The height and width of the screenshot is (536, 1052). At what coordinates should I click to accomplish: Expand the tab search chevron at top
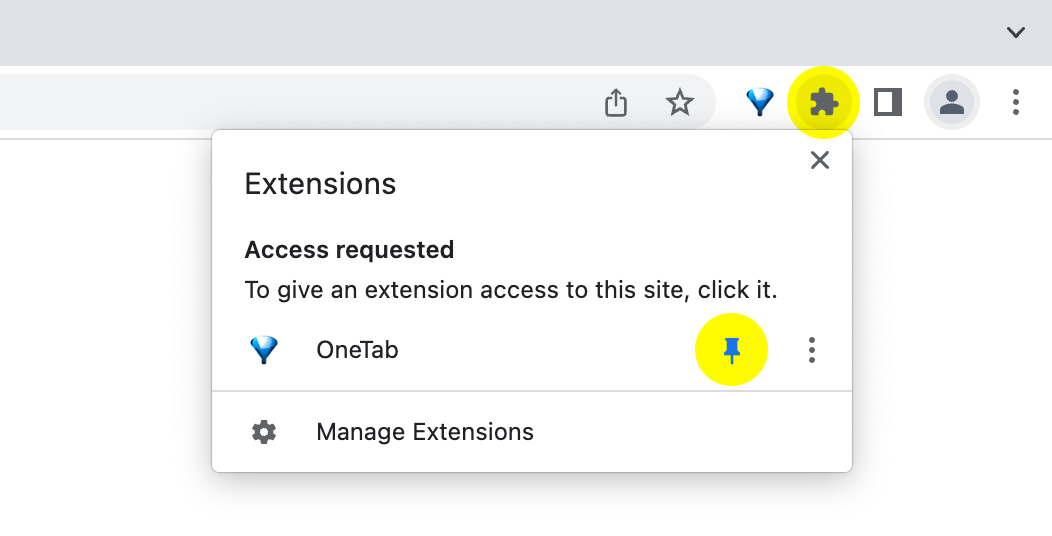[1016, 32]
